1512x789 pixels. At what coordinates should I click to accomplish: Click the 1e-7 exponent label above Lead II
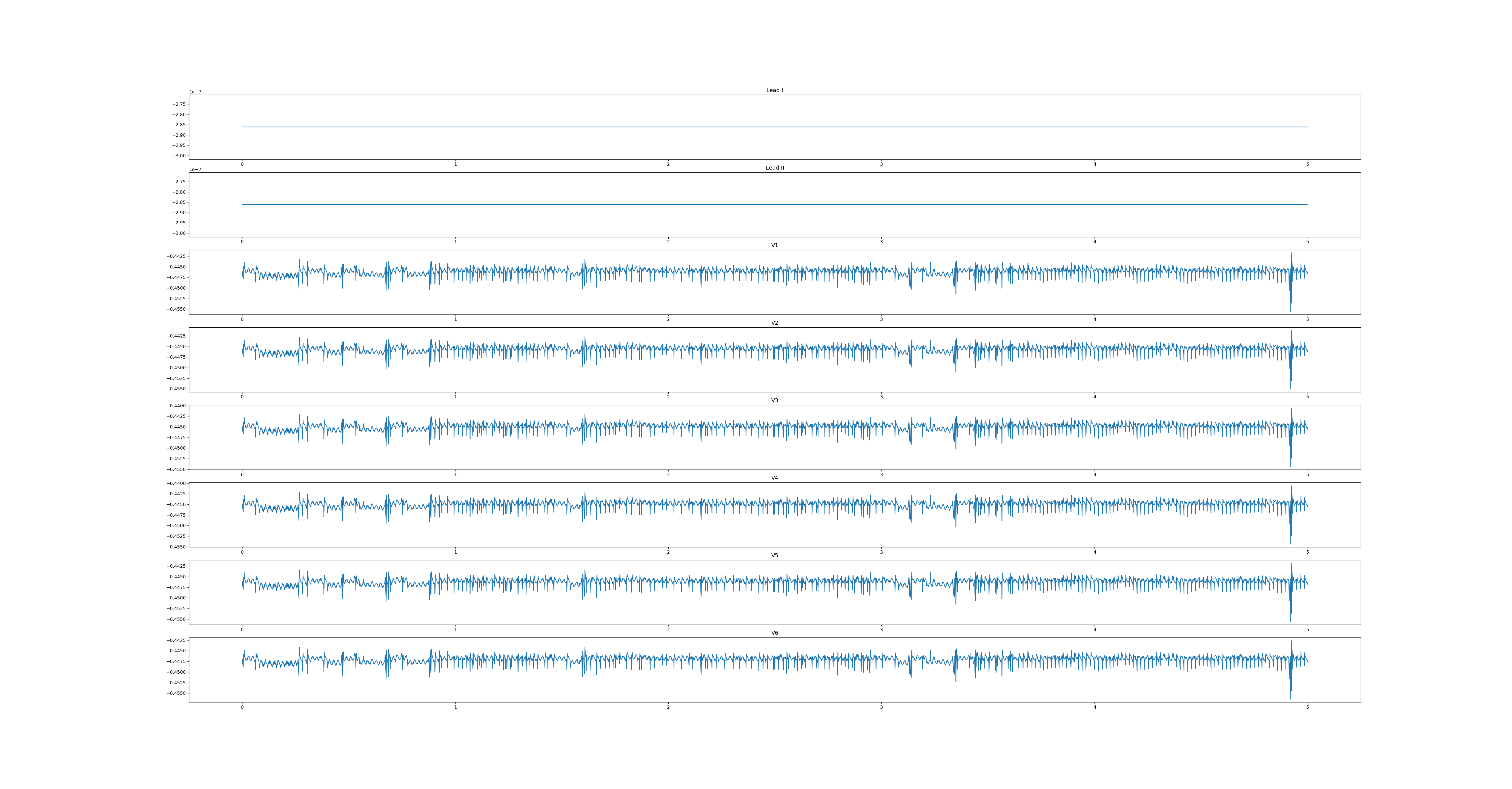click(195, 170)
